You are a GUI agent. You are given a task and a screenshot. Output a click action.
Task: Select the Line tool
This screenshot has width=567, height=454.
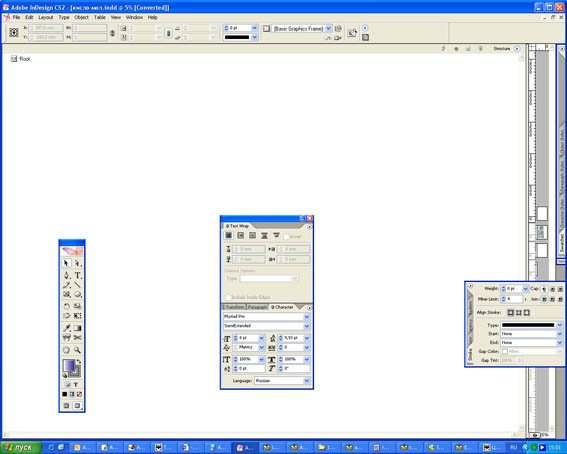coord(78,285)
